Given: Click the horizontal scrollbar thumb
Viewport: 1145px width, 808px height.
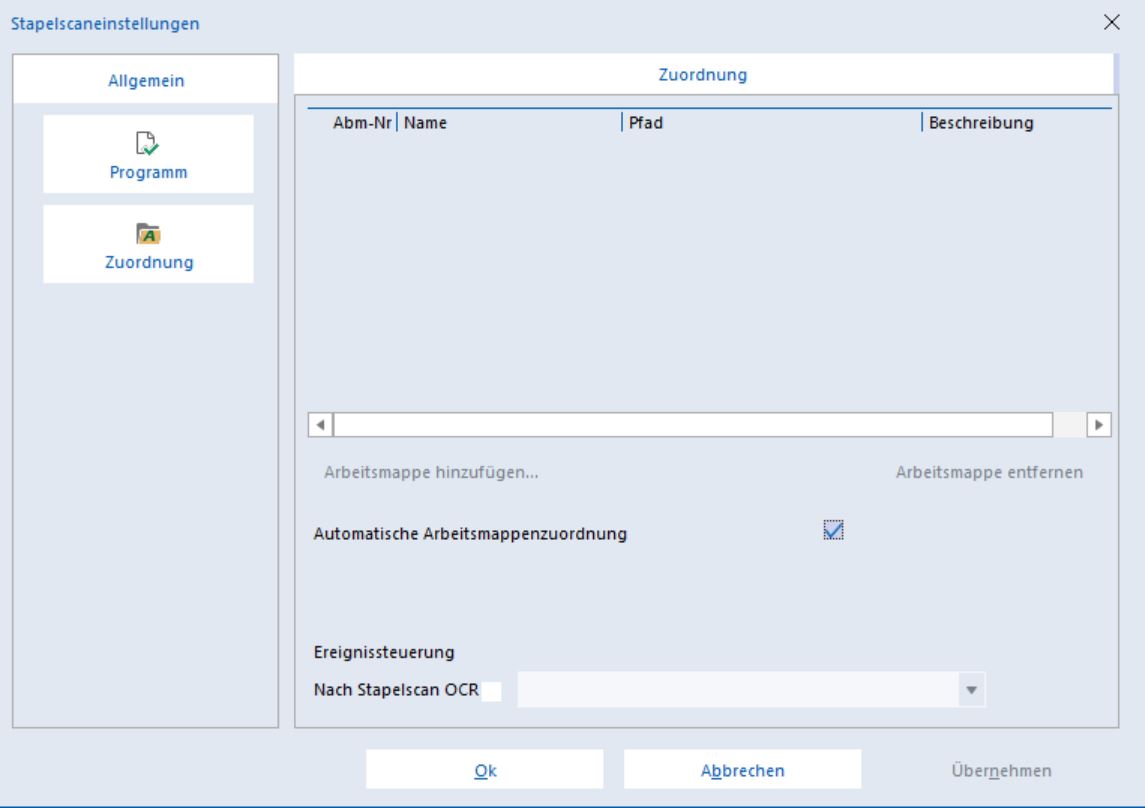Looking at the screenshot, I should pos(693,425).
